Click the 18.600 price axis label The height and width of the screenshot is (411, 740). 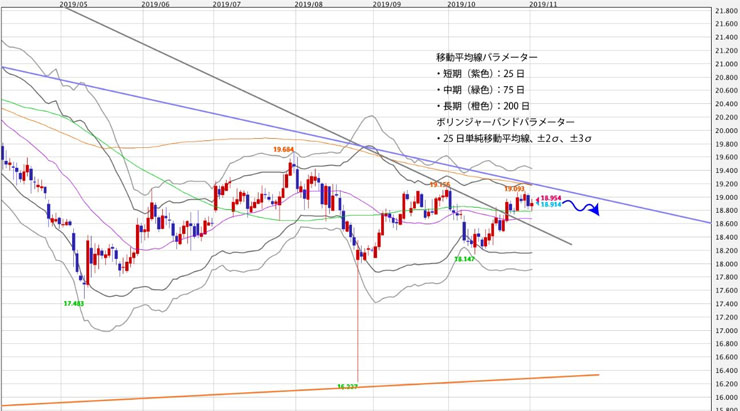point(726,224)
